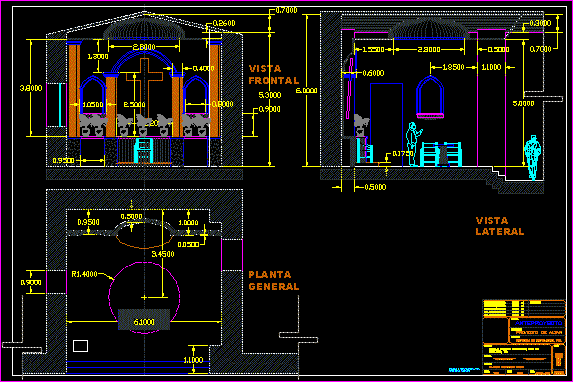Click the 1.8500 dimension in lateral view
Screen dimensions: 573x382
tap(453, 67)
